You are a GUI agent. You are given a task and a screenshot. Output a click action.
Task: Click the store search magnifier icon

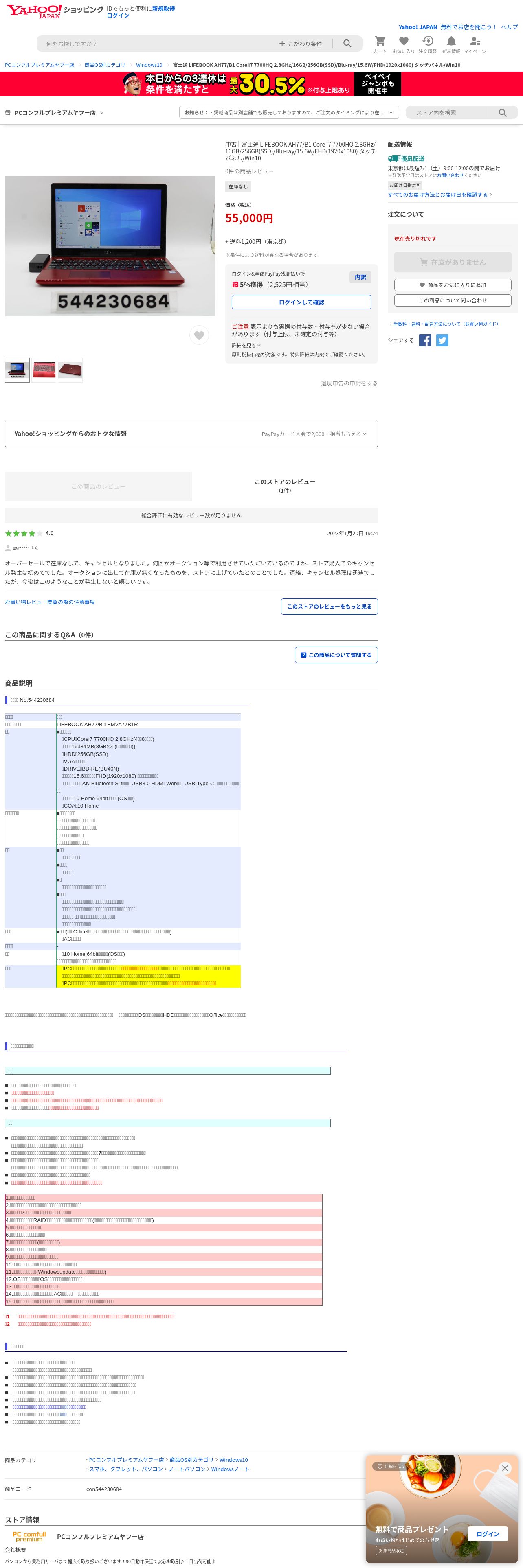(502, 113)
